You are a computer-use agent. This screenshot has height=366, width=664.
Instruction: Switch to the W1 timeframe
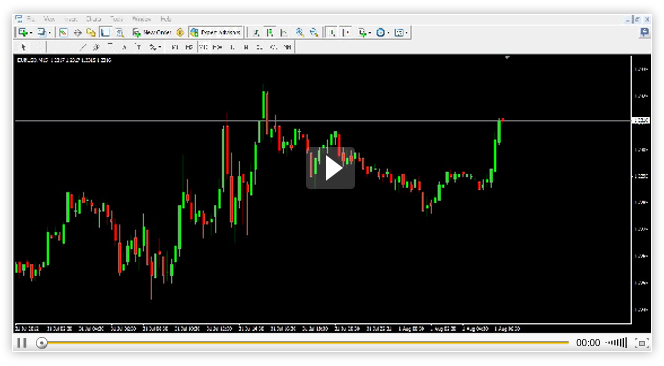click(274, 47)
